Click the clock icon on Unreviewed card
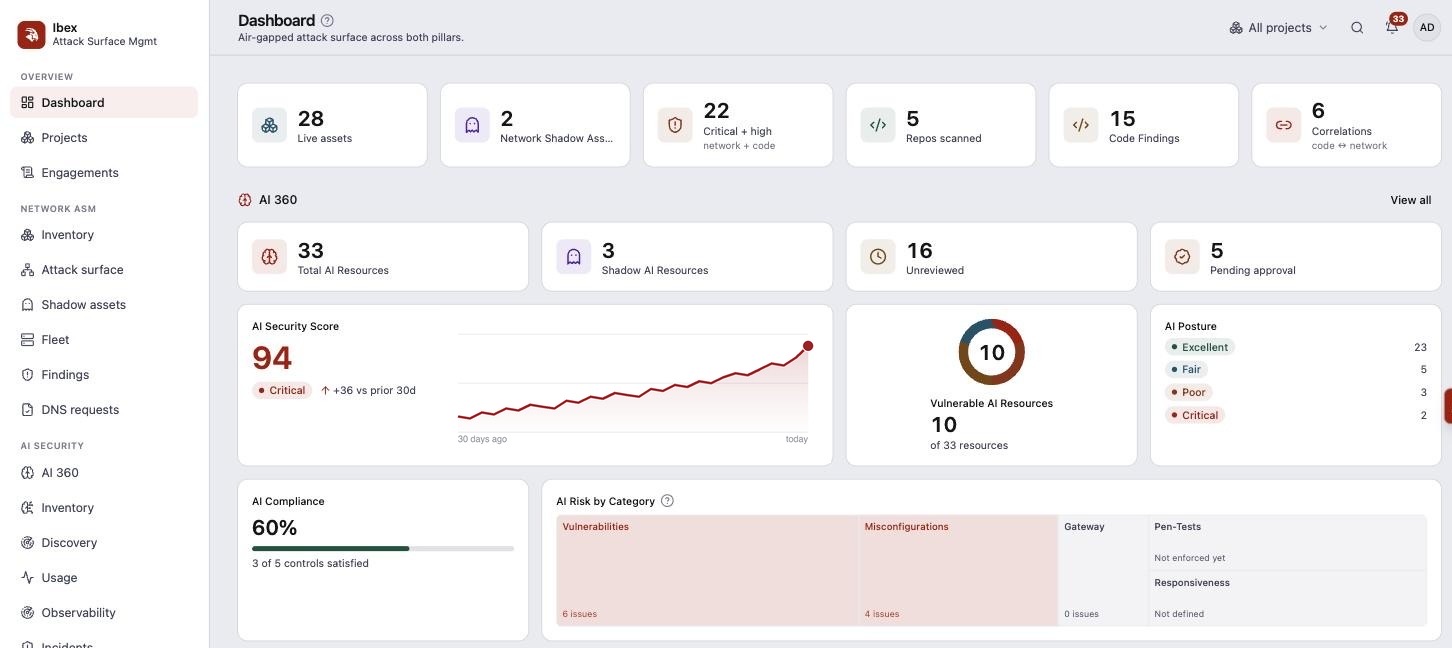The height and width of the screenshot is (648, 1452). point(878,257)
